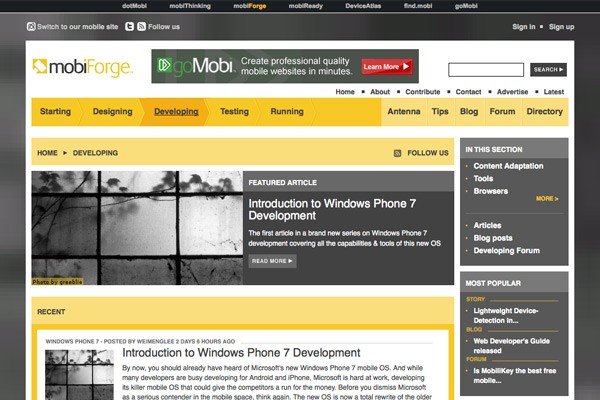Click the top Follow us link

pos(164,27)
